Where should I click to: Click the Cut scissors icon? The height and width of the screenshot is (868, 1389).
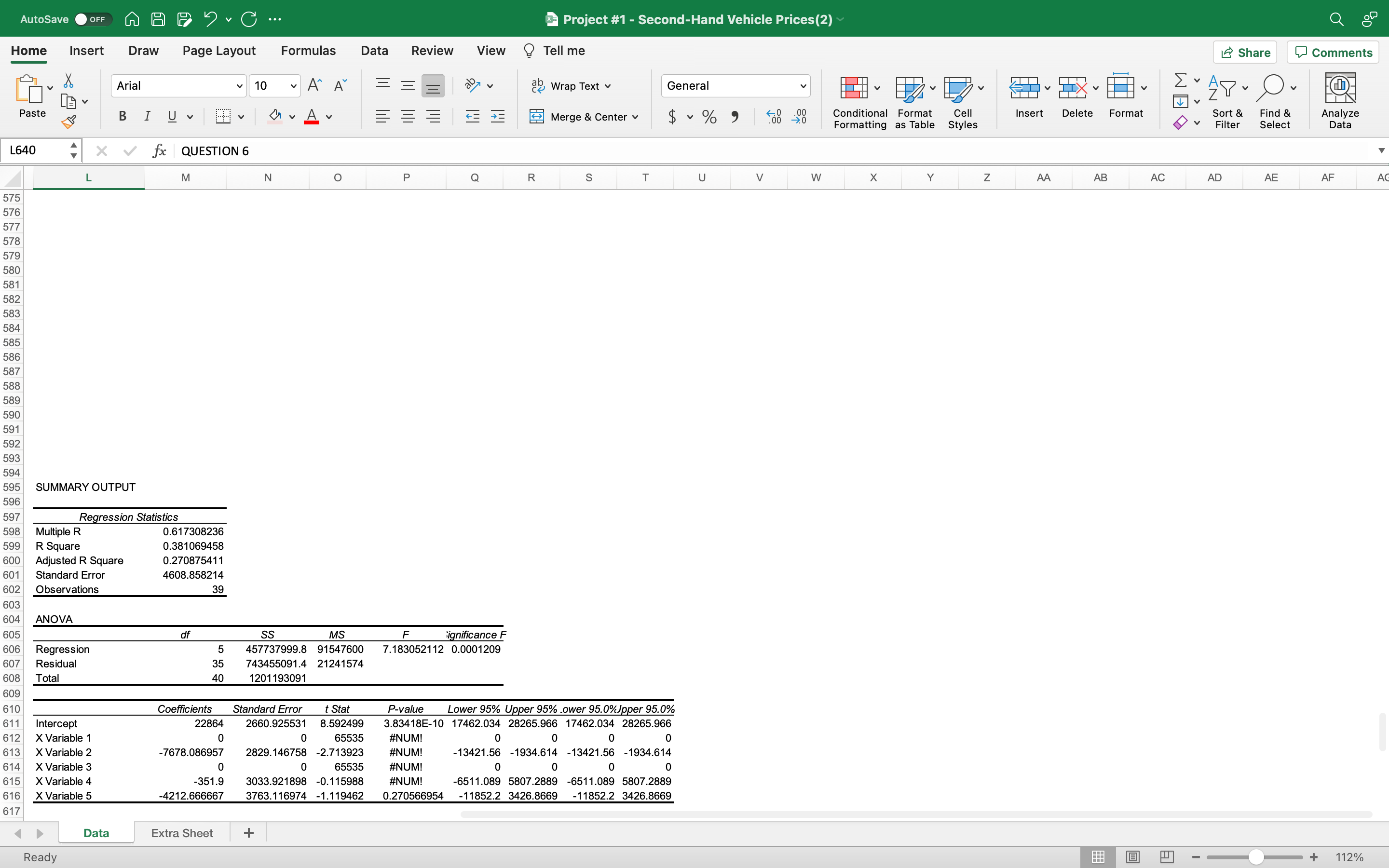click(68, 81)
